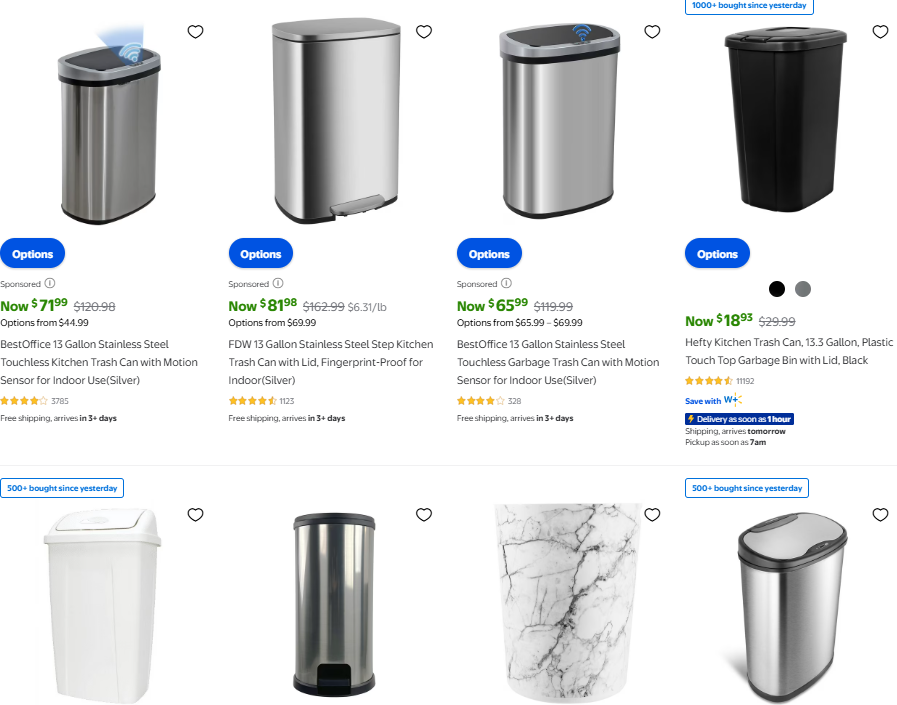This screenshot has width=897, height=705.
Task: Open Hefty Kitchen Trash Can 13.3 Gallon link
Action: click(x=789, y=351)
